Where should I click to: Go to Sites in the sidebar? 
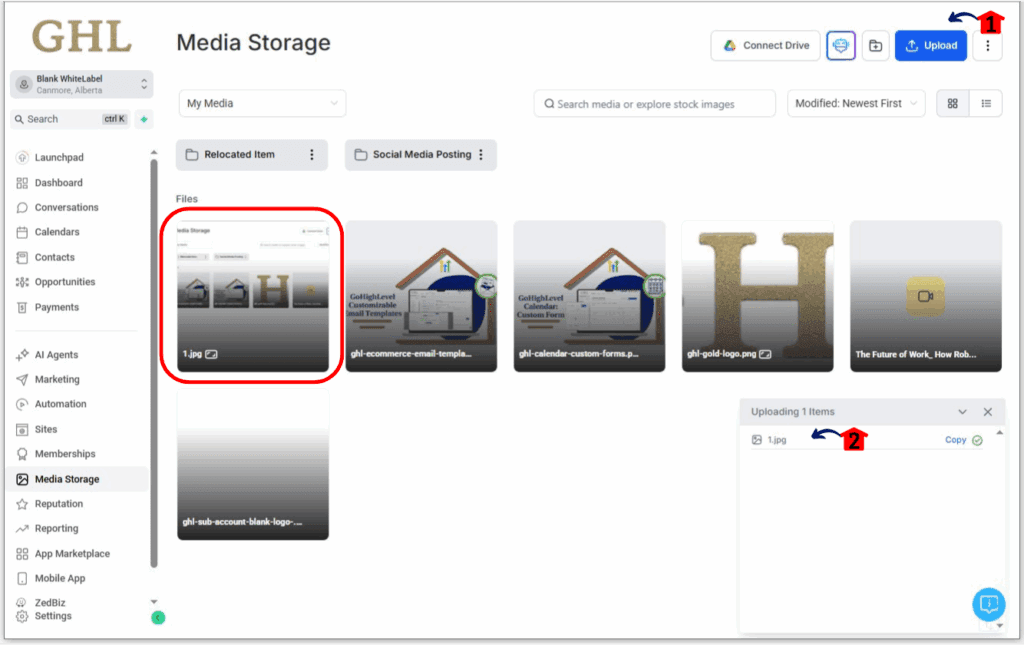point(46,429)
